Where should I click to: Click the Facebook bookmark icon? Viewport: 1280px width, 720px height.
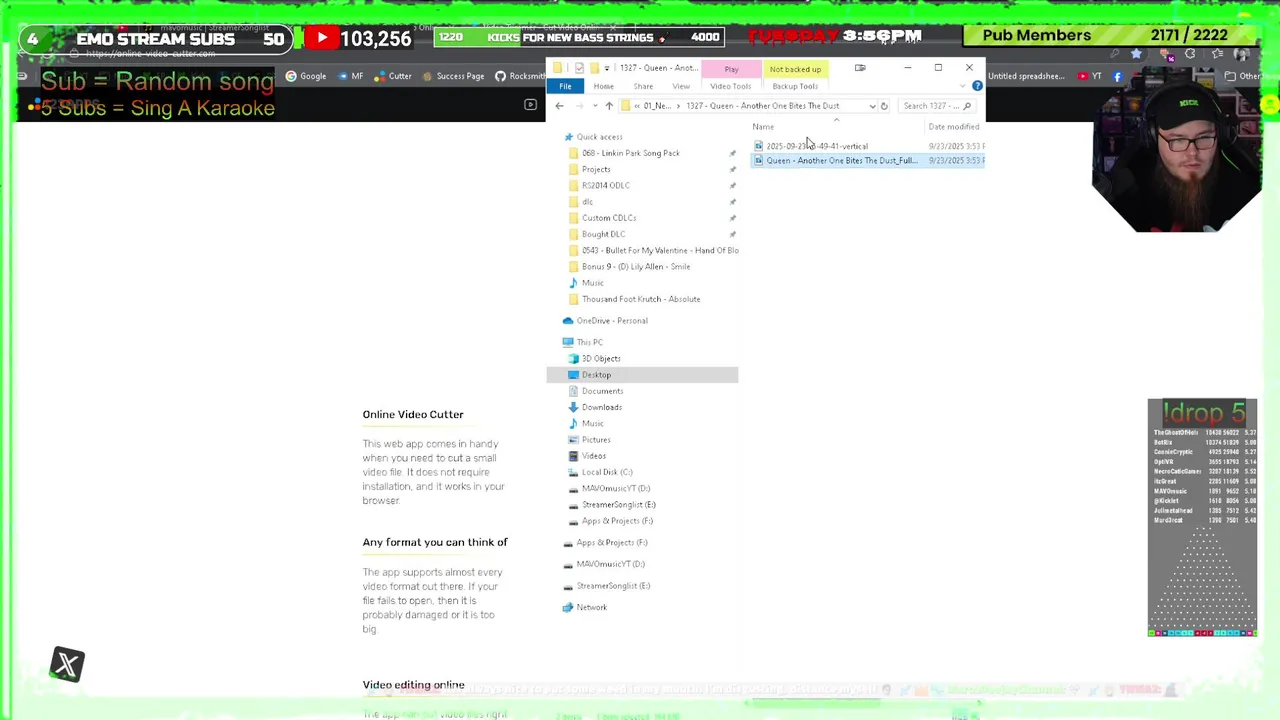[x=1117, y=76]
